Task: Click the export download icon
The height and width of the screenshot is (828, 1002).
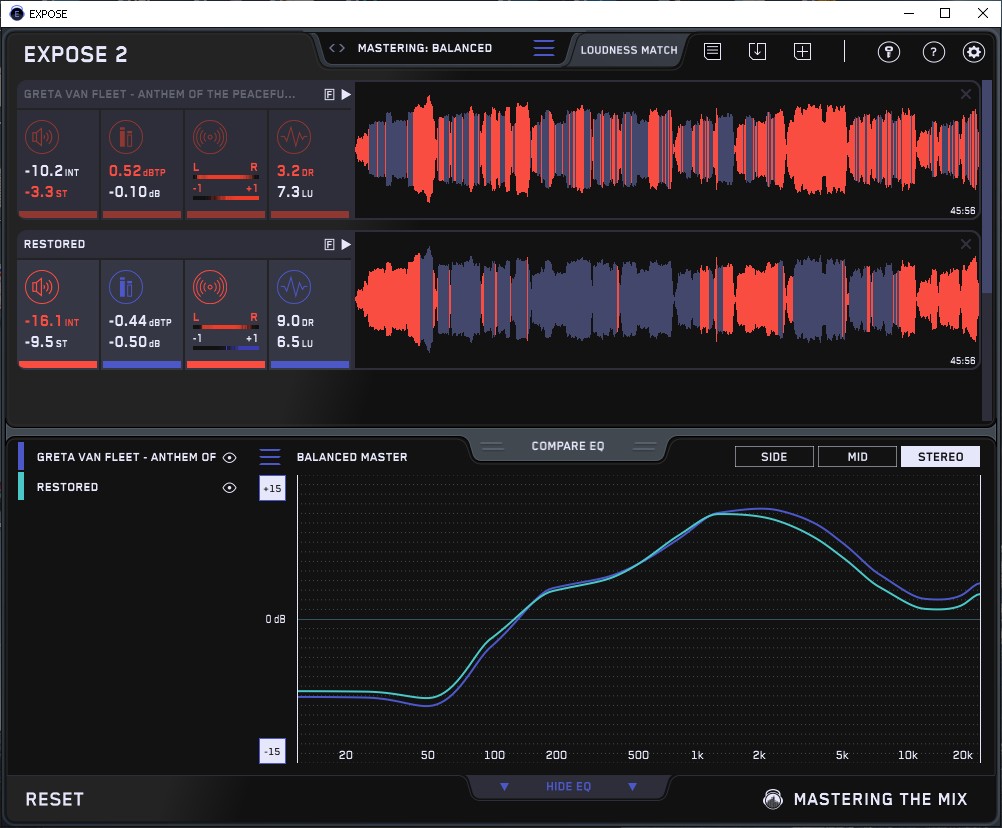Action: pos(757,51)
